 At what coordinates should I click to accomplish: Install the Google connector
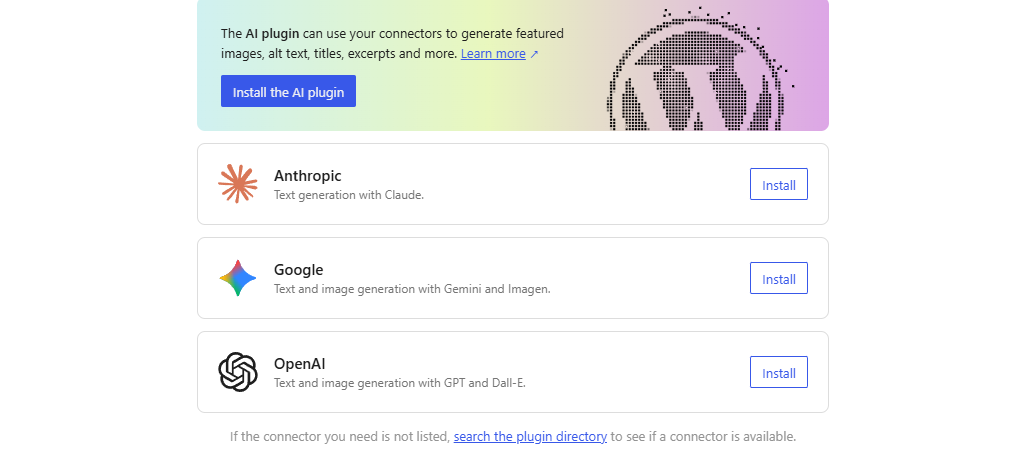(778, 278)
